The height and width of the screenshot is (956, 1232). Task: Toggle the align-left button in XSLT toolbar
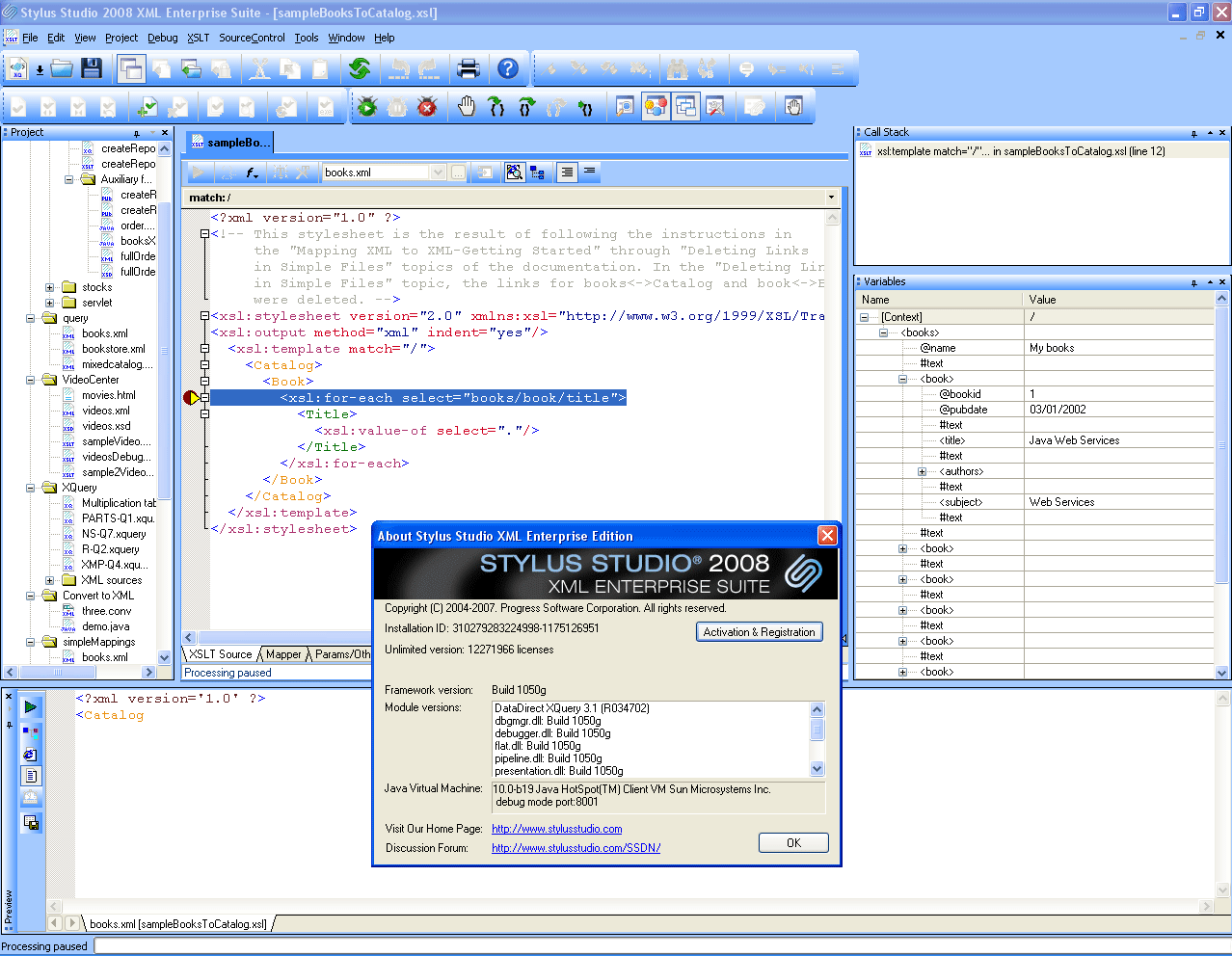click(567, 173)
